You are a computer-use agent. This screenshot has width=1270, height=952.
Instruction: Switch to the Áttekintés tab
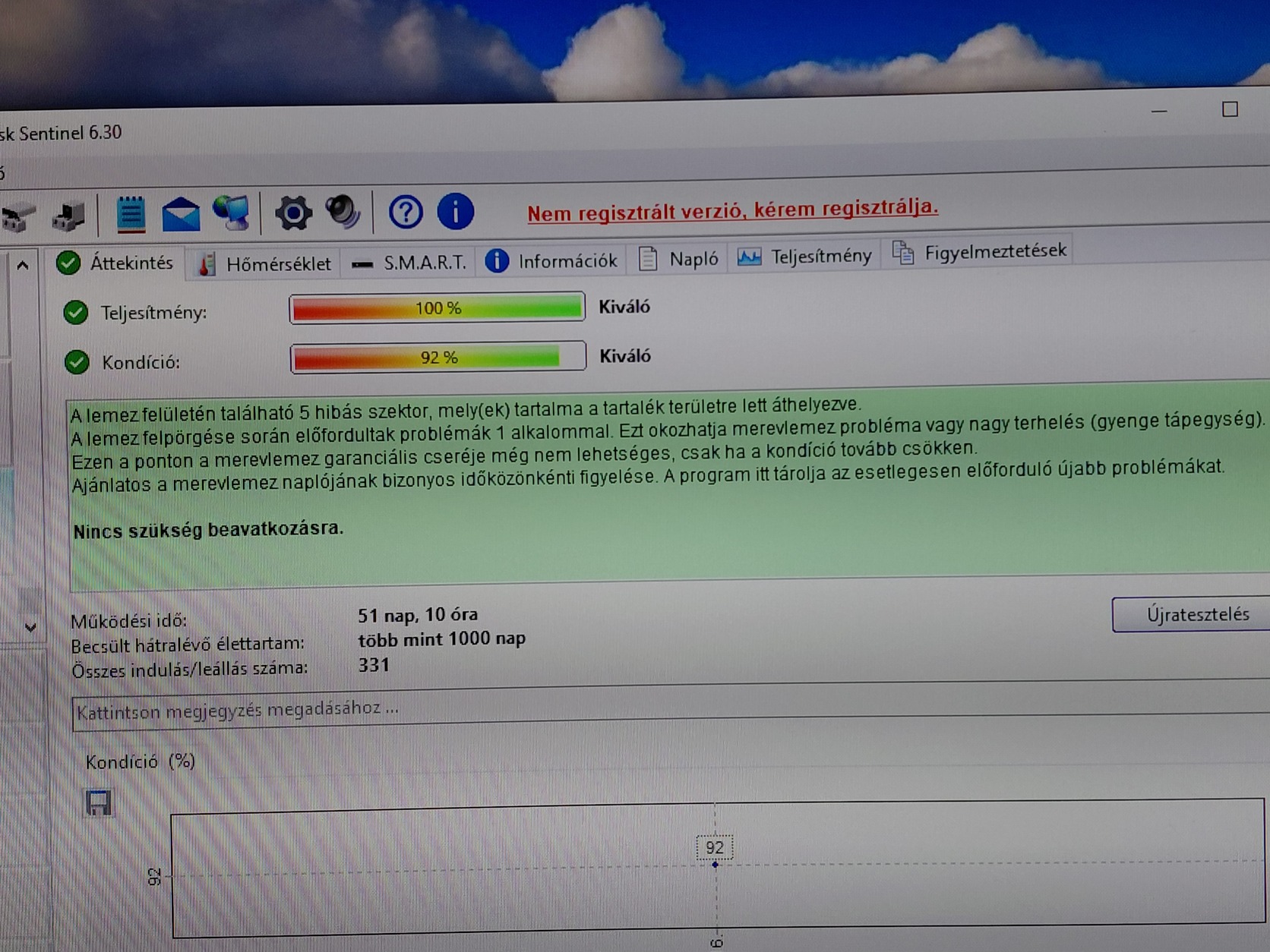coord(115,263)
